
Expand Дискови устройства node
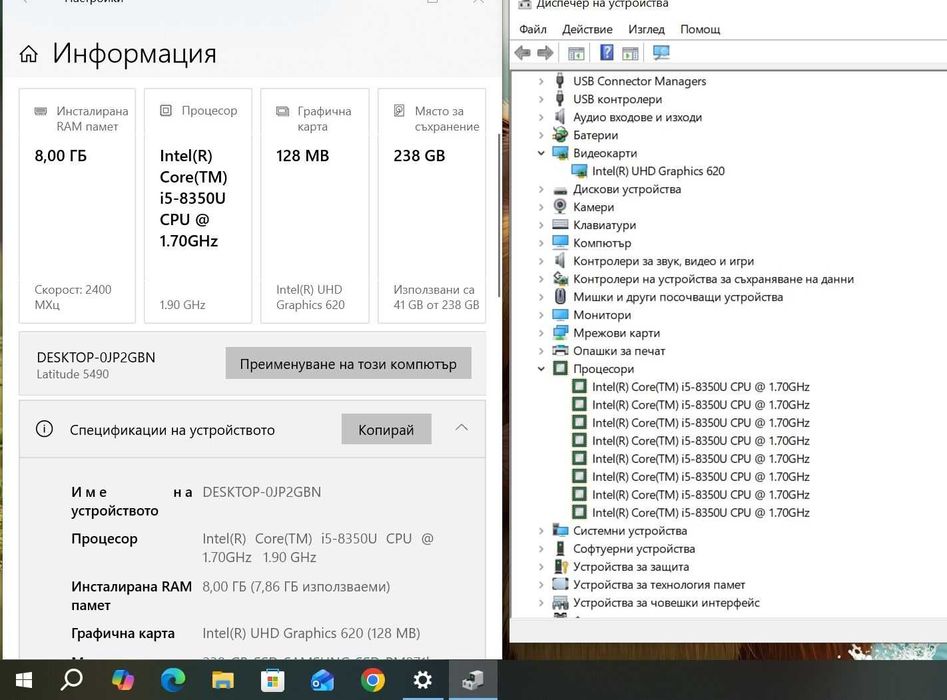click(541, 189)
